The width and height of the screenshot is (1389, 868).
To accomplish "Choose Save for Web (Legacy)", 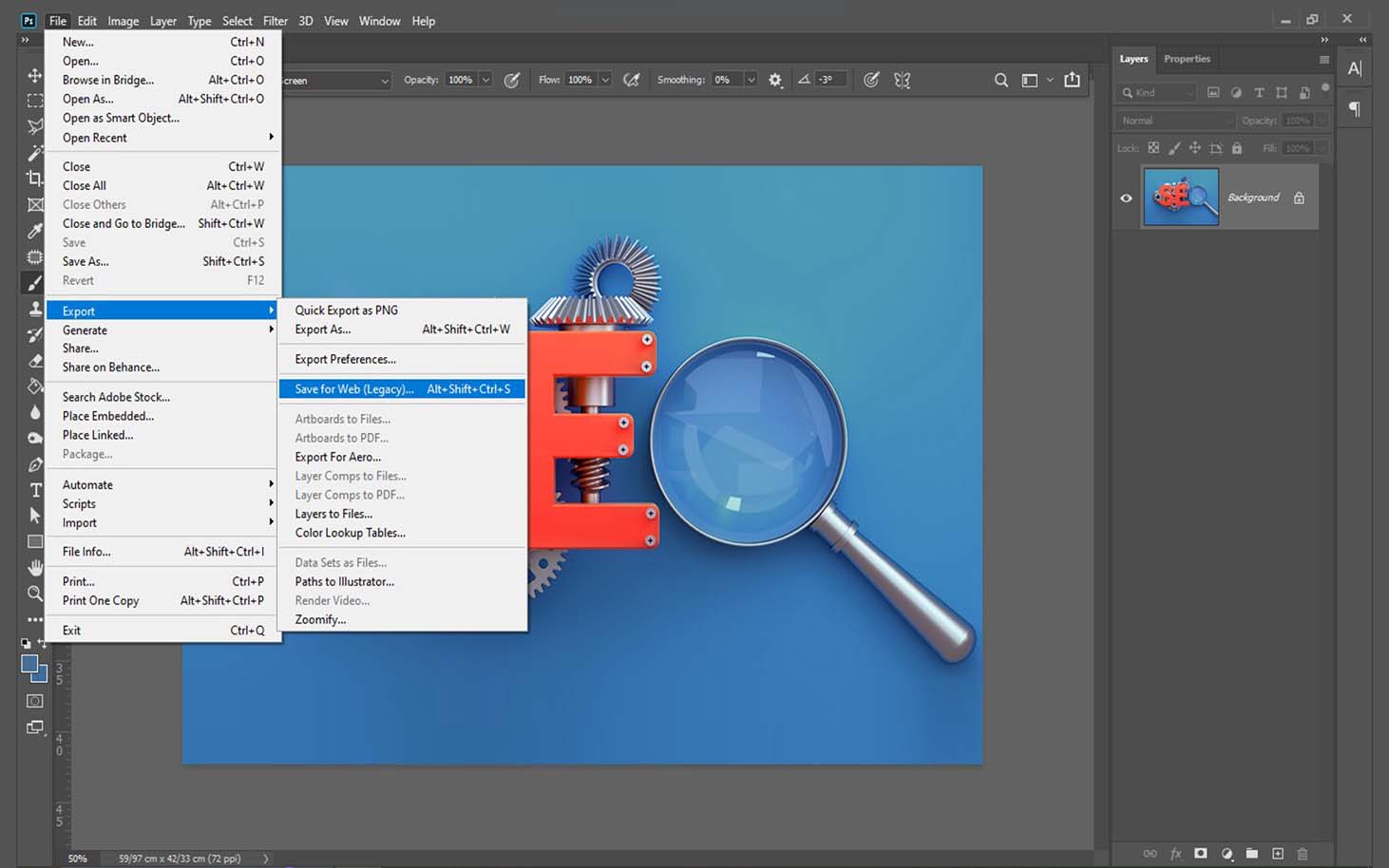I will [403, 388].
